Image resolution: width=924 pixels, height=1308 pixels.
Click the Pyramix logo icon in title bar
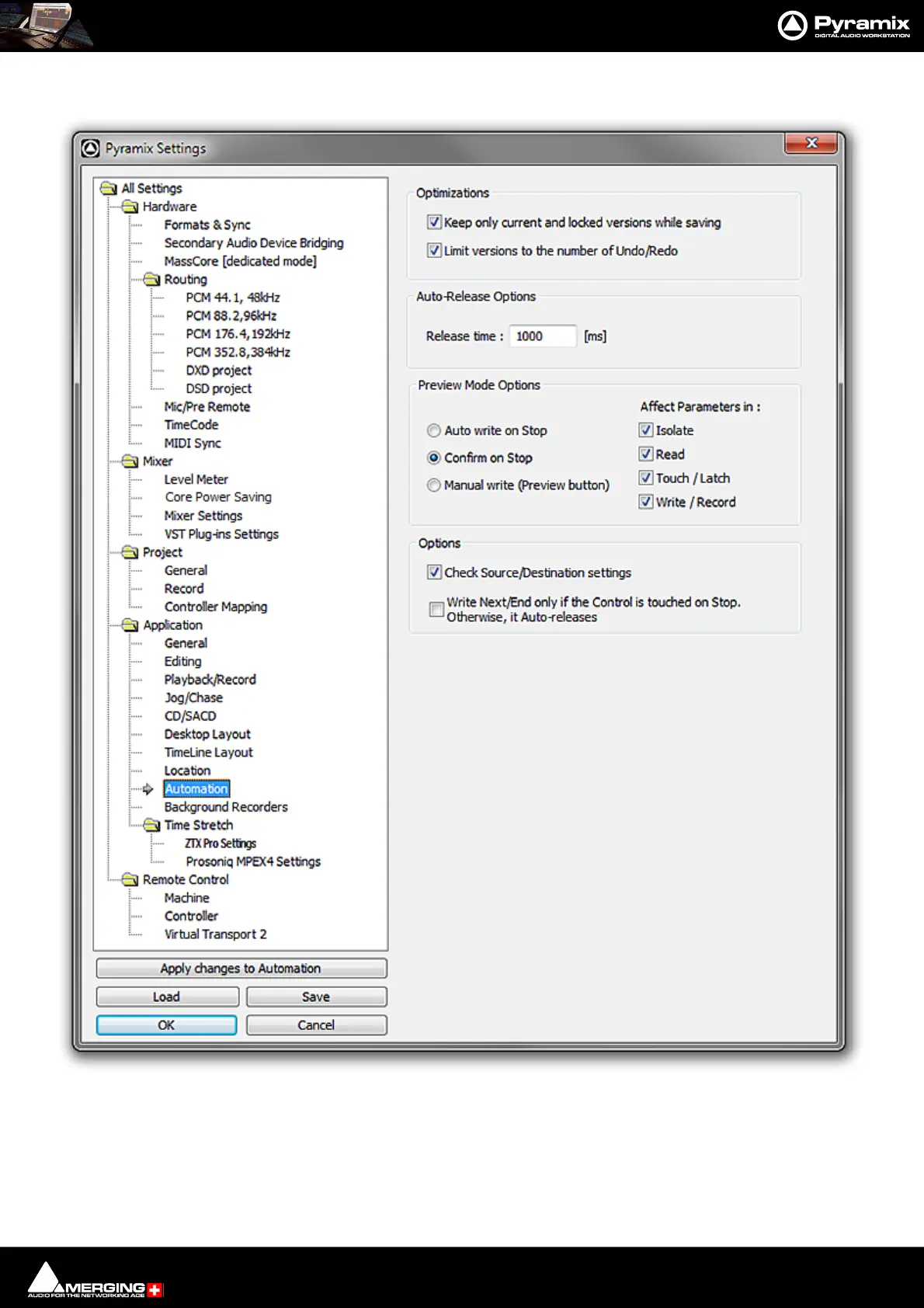click(x=91, y=148)
